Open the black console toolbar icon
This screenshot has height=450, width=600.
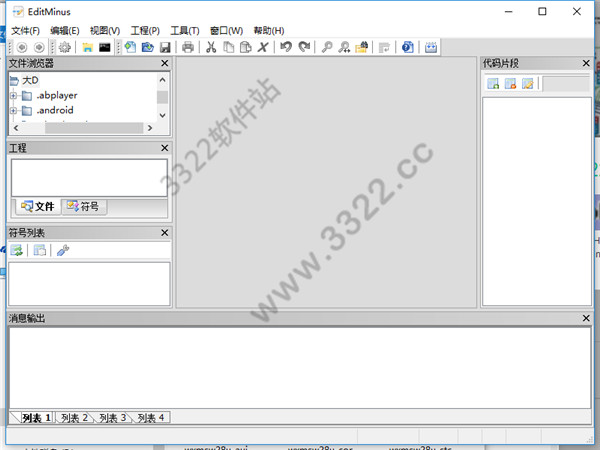click(105, 47)
